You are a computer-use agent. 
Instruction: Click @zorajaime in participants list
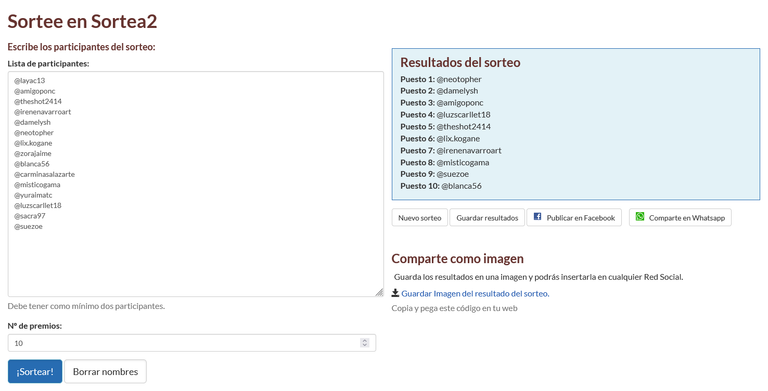point(33,153)
